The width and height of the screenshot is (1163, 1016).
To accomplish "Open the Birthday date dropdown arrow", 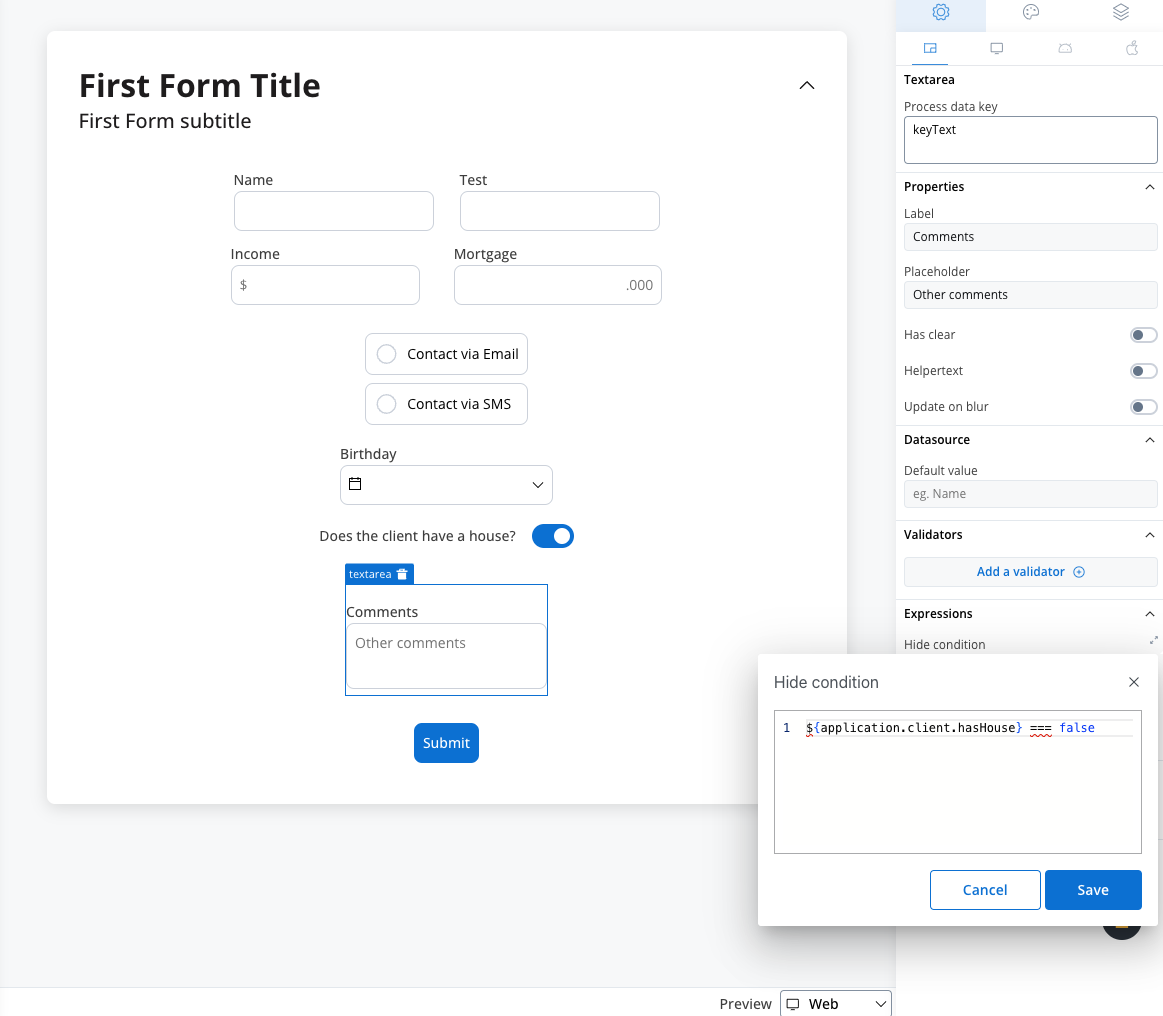I will (538, 485).
